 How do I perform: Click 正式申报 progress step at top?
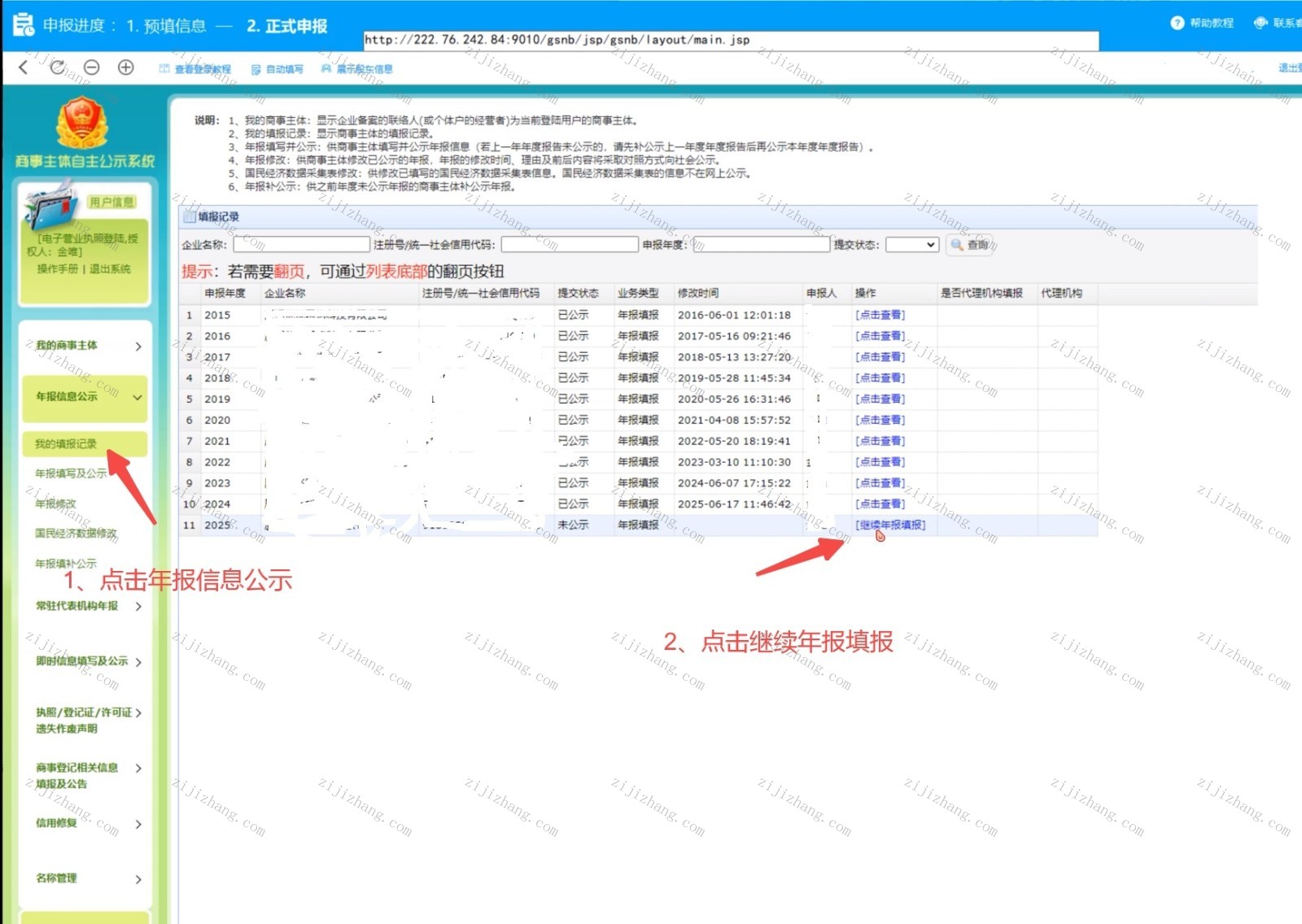pyautogui.click(x=287, y=26)
